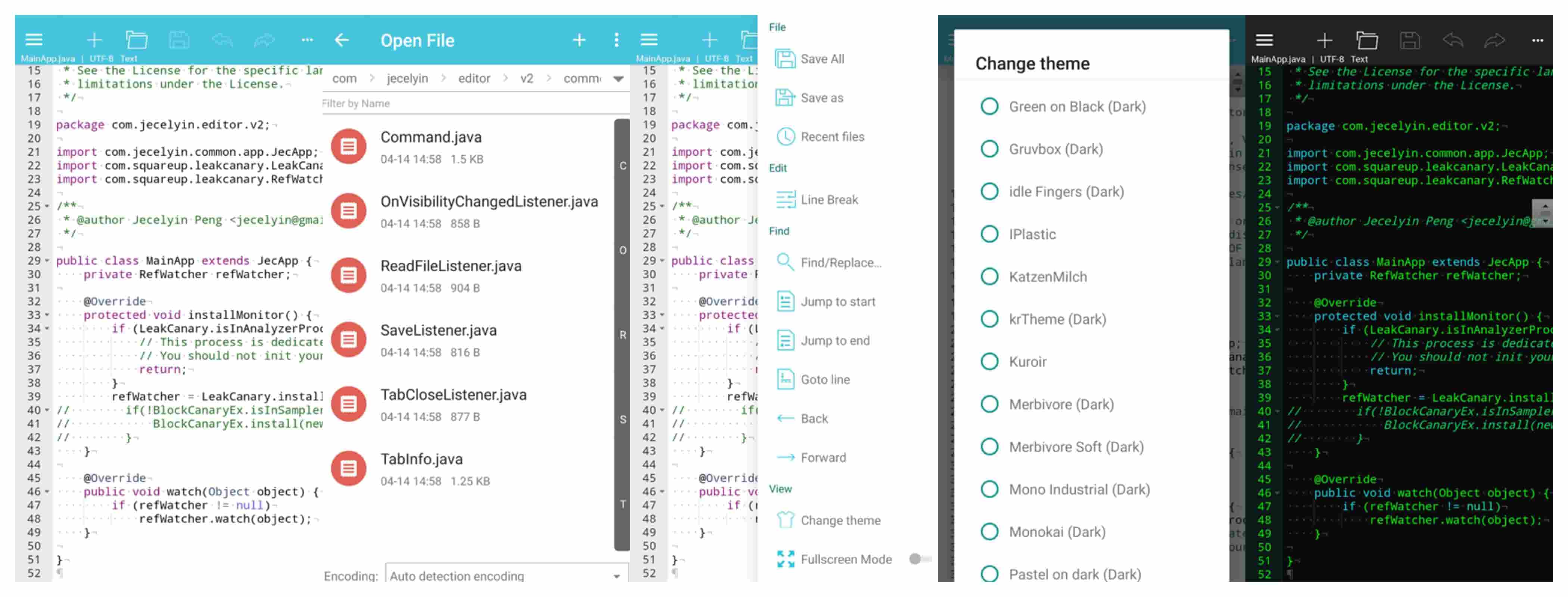Click the undo arrow in the dark editor toolbar
The height and width of the screenshot is (597, 1568).
tap(1452, 40)
